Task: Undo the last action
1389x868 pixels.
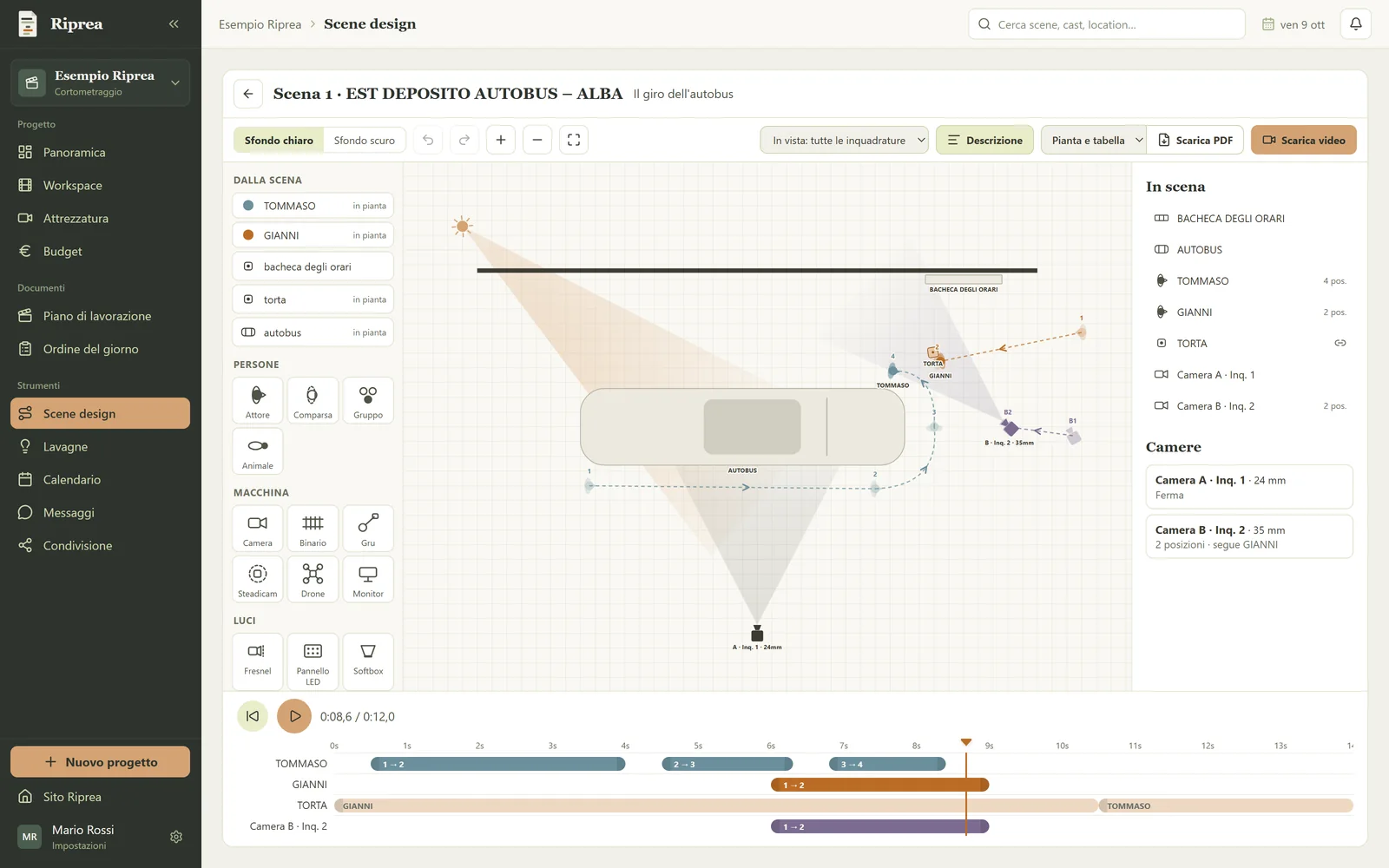Action: click(428, 140)
